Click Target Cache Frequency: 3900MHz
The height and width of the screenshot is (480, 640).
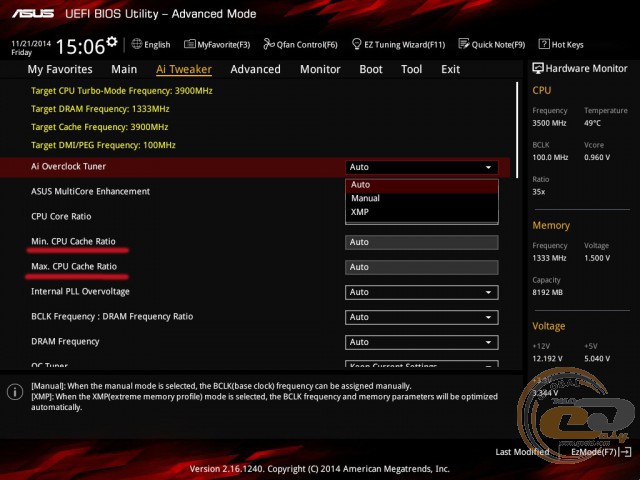pyautogui.click(x=100, y=127)
